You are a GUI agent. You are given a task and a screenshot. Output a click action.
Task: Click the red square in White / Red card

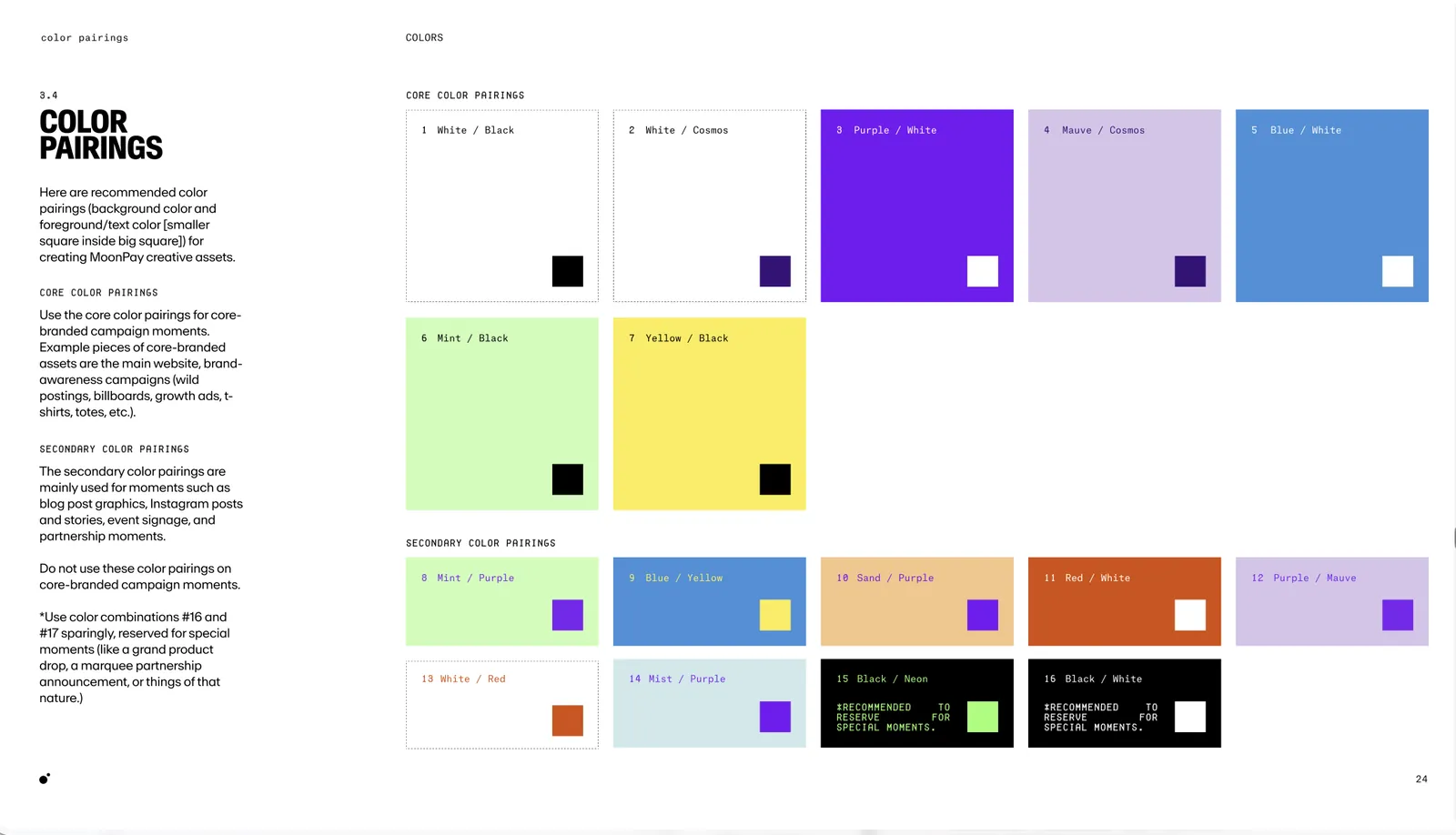[568, 720]
